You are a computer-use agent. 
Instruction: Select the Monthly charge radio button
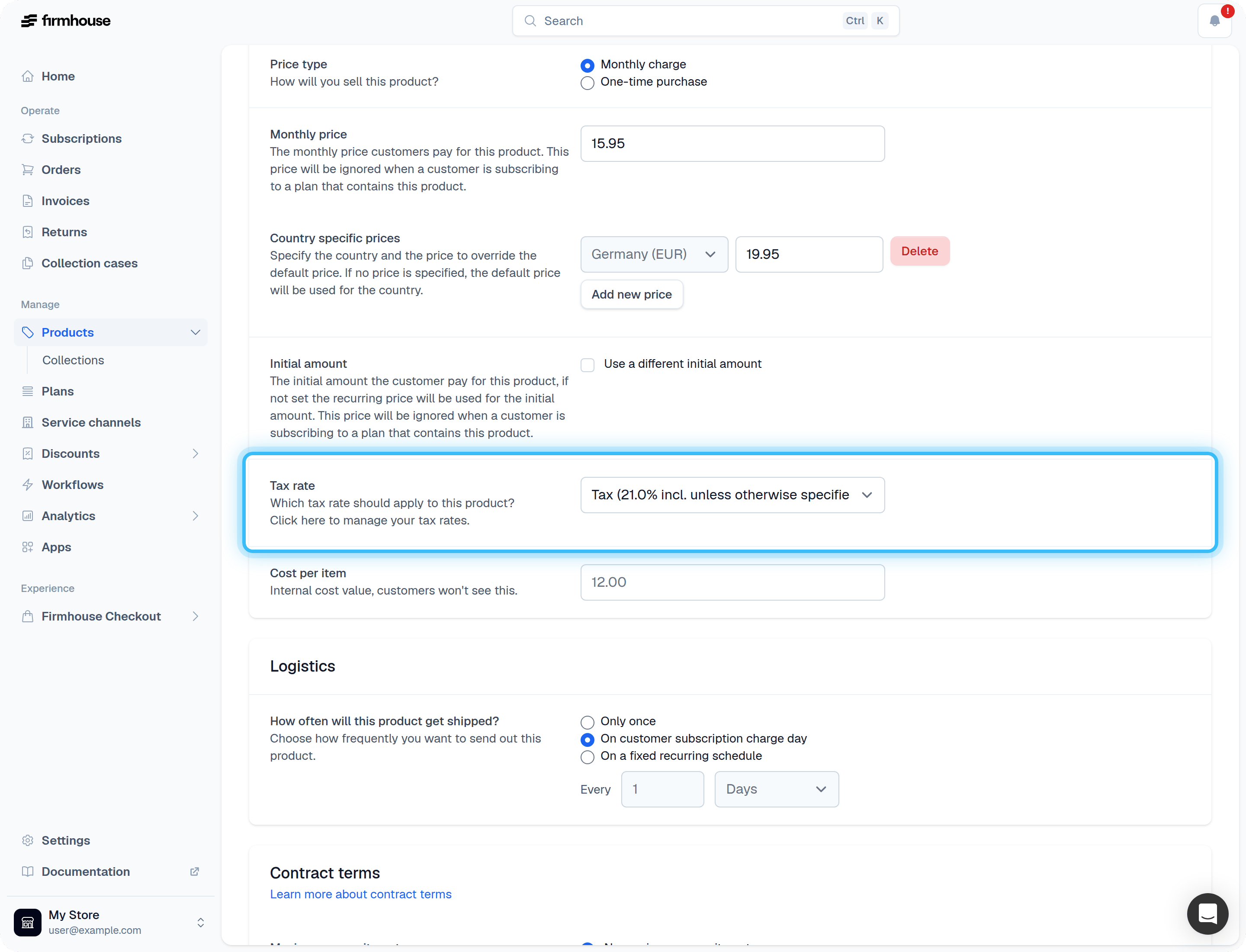point(588,66)
